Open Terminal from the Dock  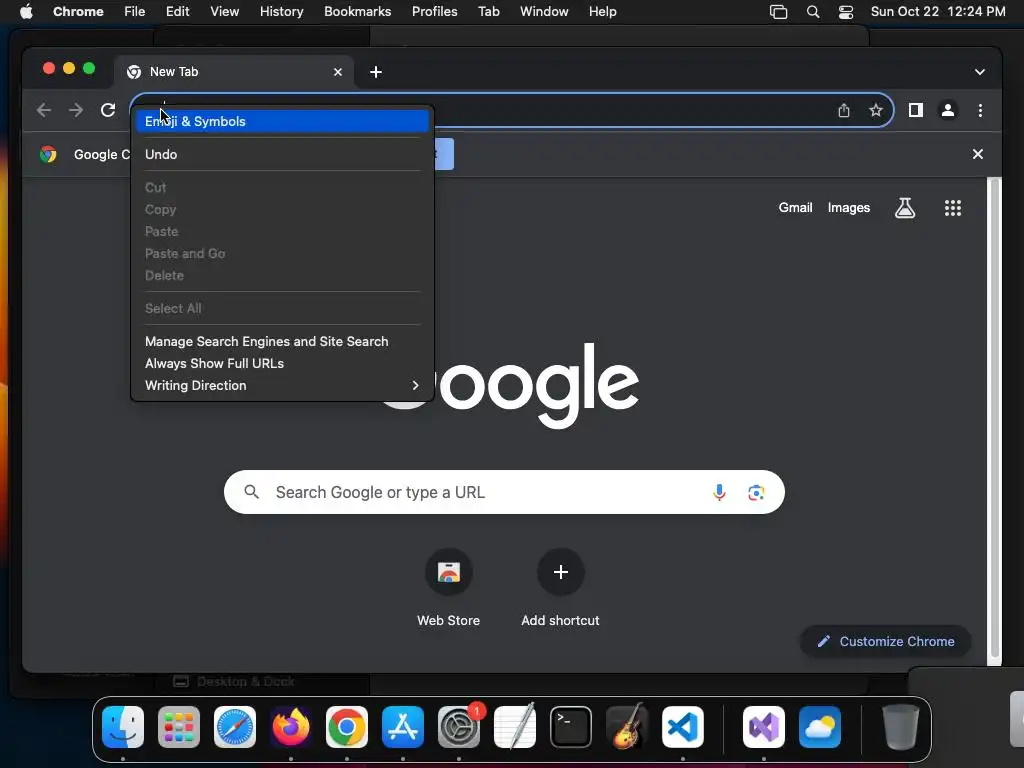[x=571, y=727]
